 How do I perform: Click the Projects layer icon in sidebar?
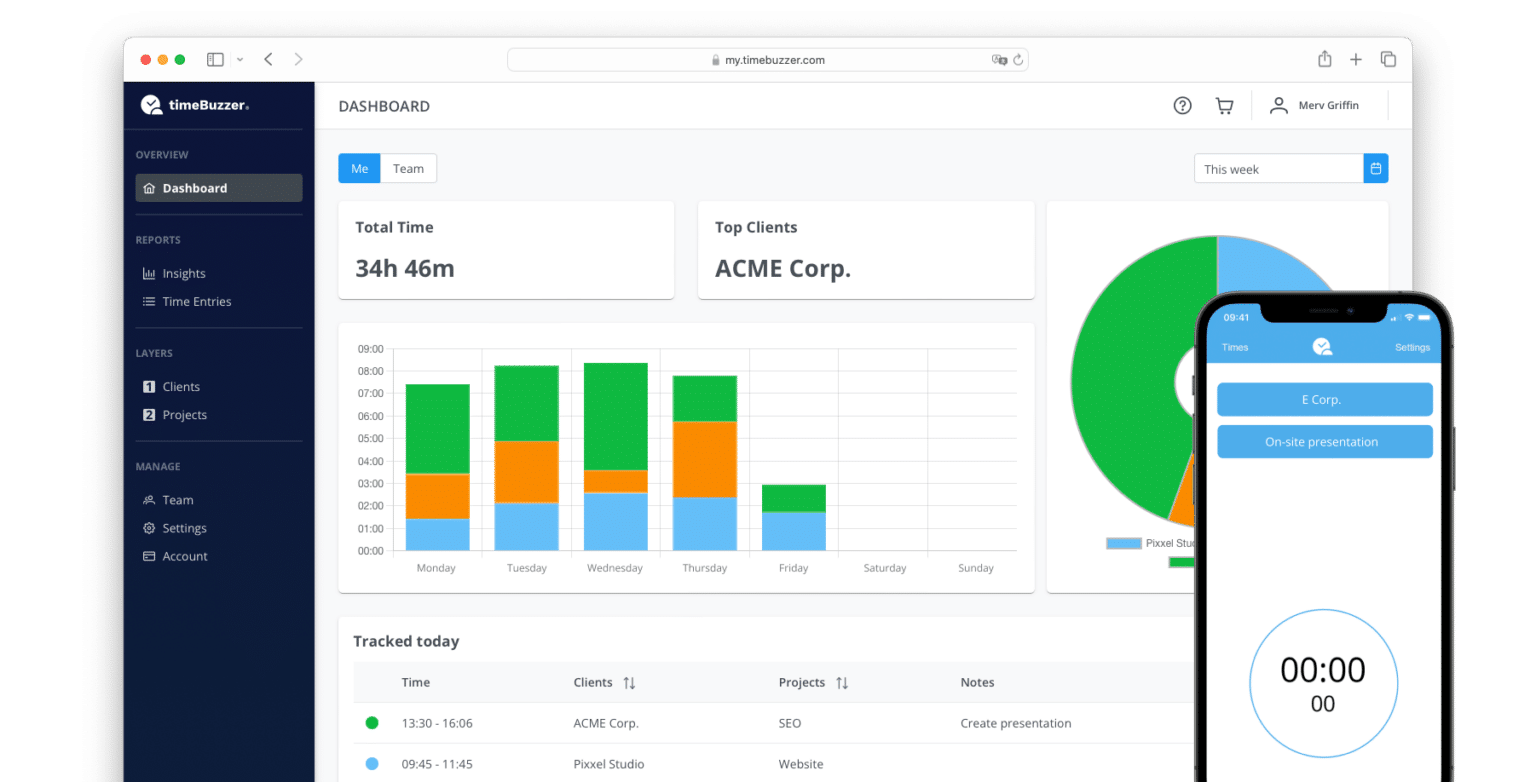coord(149,414)
